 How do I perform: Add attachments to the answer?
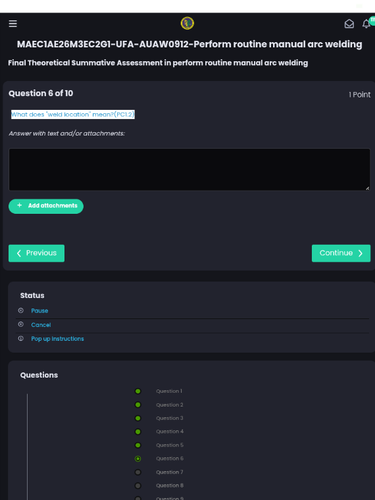46,206
